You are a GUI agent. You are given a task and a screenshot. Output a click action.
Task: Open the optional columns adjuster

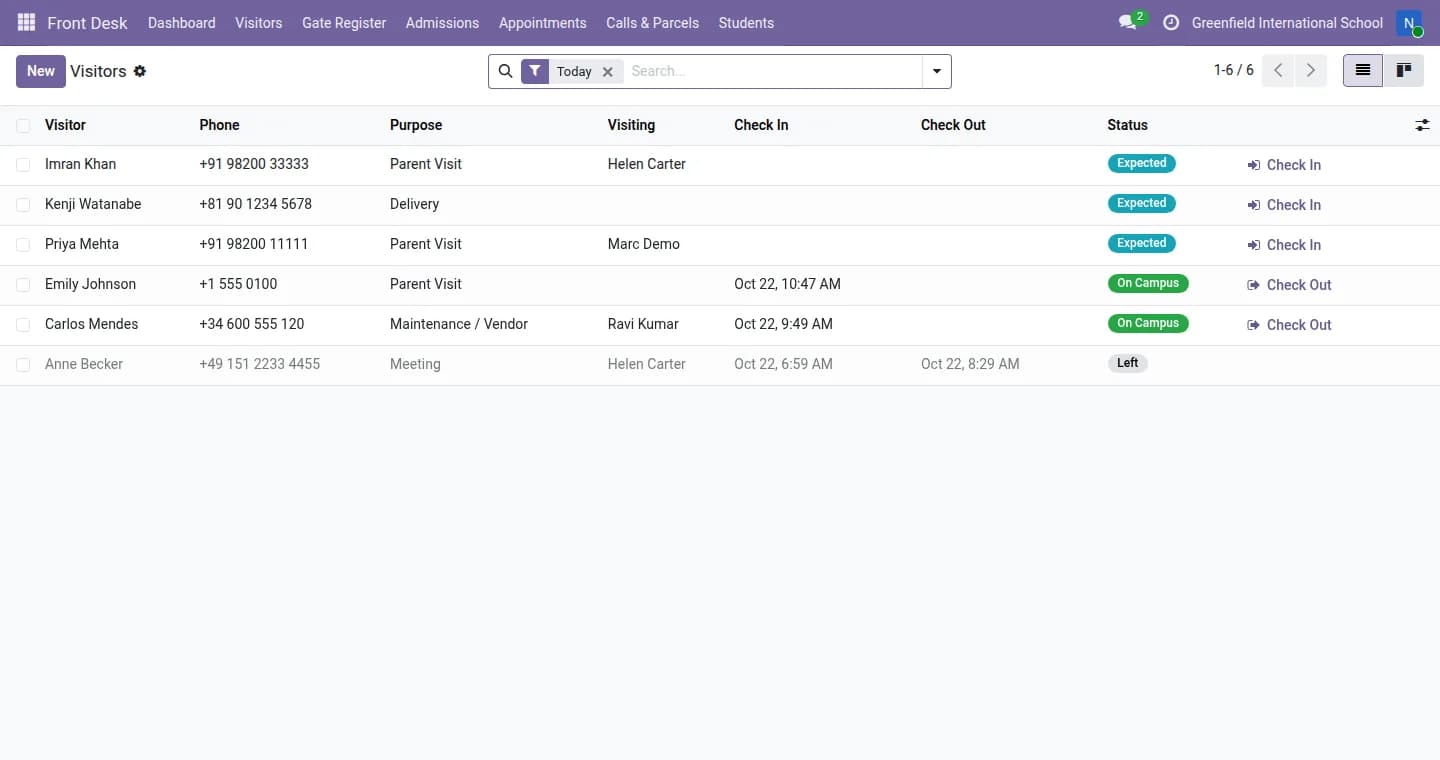1422,125
